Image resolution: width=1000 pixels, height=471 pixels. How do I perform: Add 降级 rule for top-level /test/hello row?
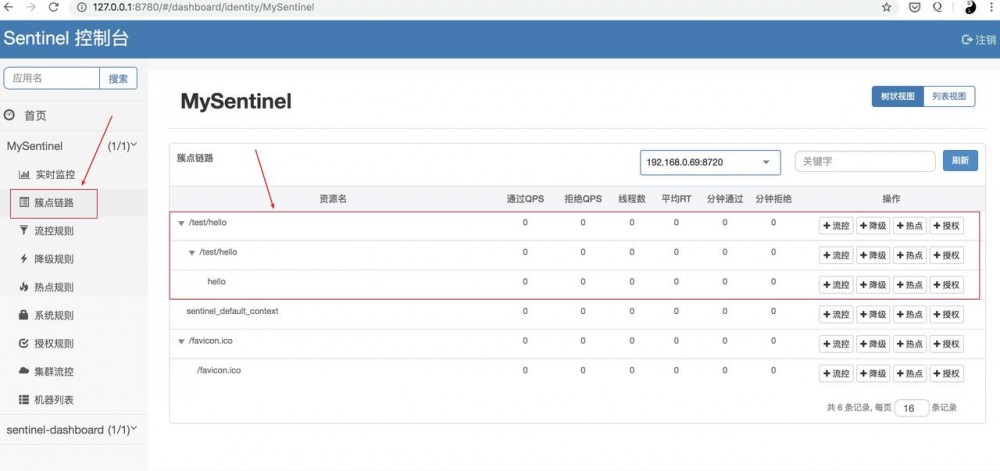click(872, 226)
